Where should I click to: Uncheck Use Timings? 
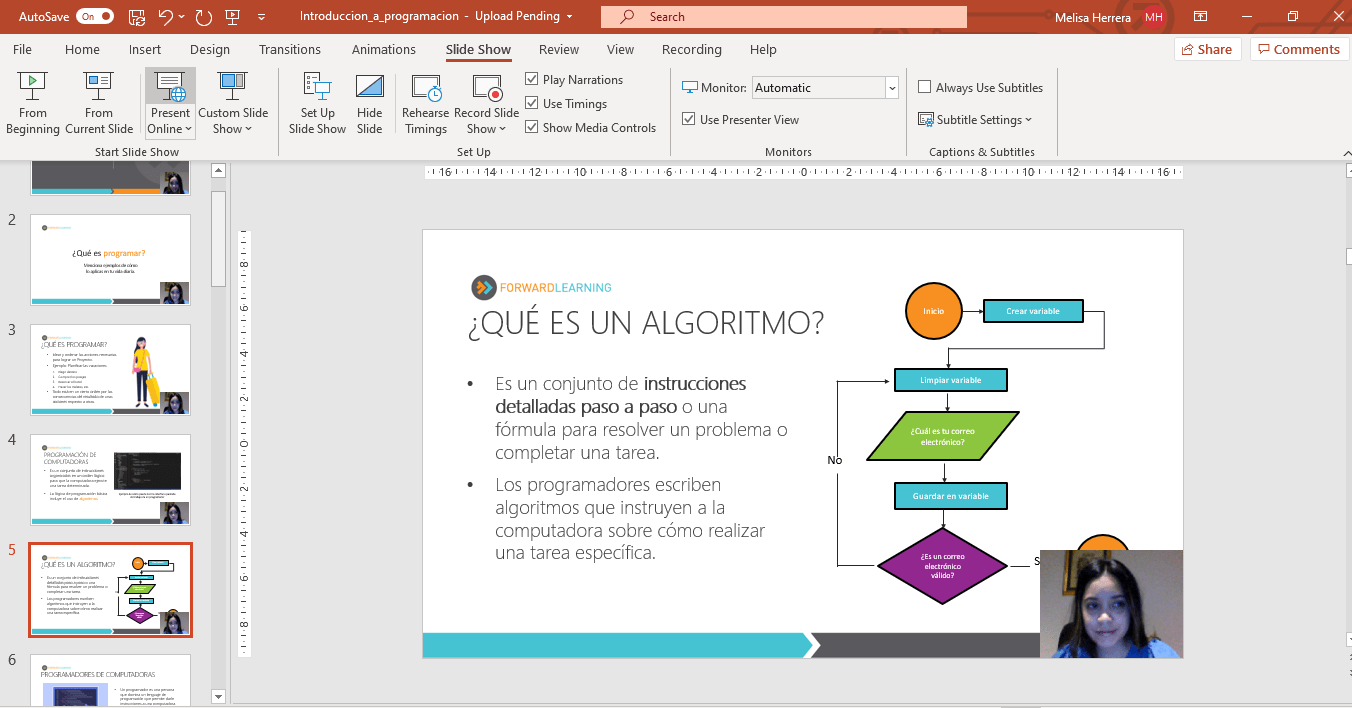pos(532,104)
